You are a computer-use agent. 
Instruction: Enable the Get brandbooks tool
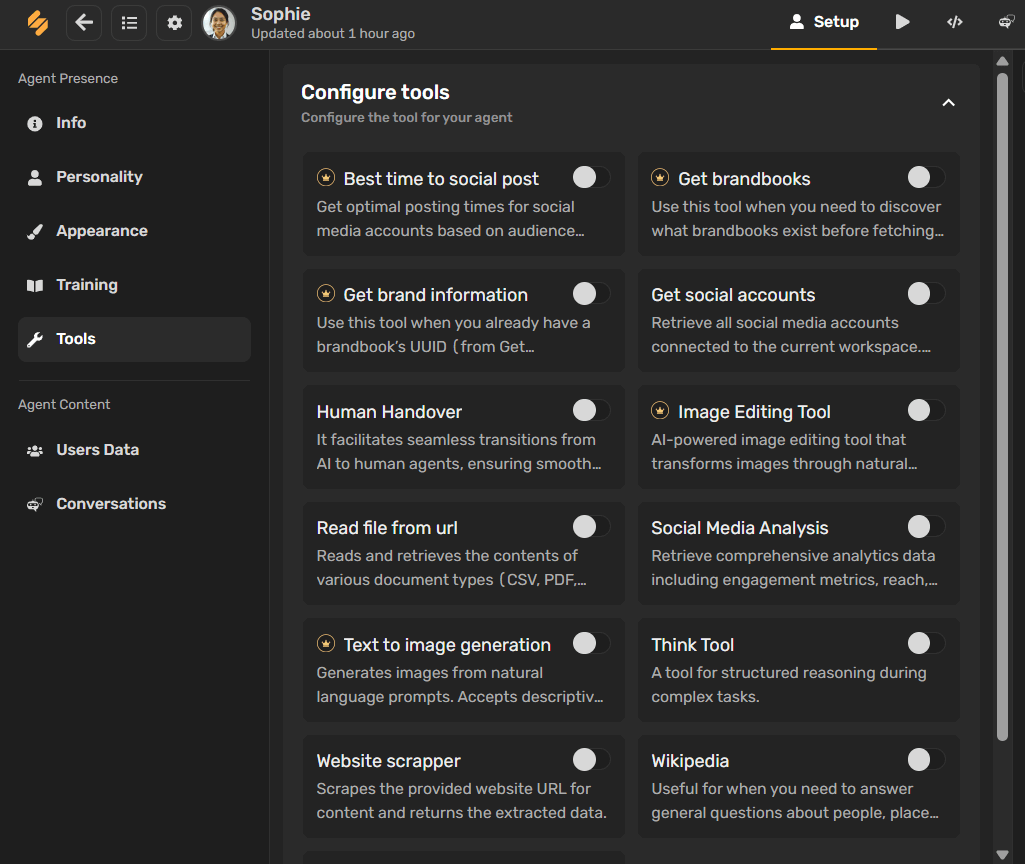tap(926, 177)
